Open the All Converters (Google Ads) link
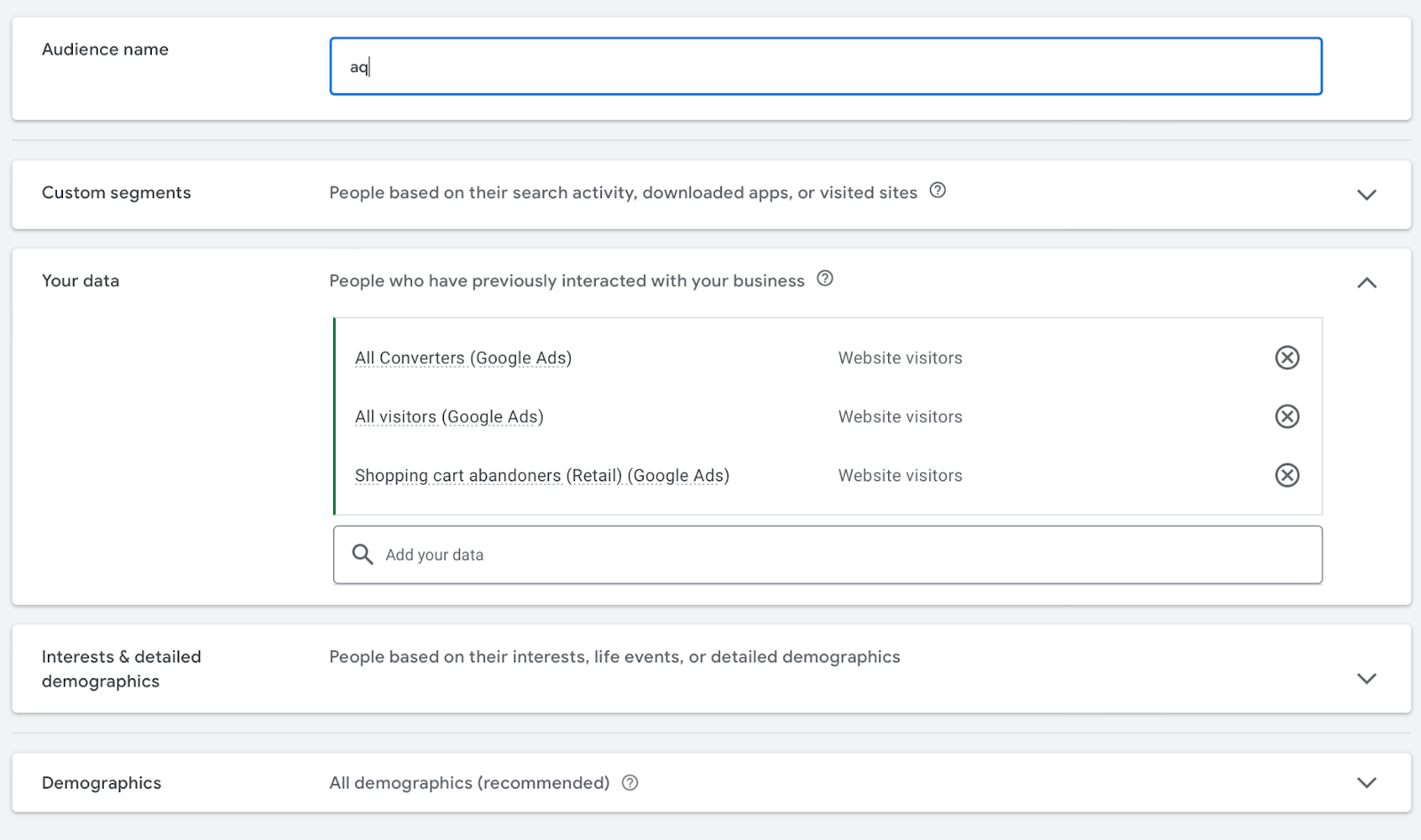Image resolution: width=1421 pixels, height=840 pixels. [x=463, y=358]
